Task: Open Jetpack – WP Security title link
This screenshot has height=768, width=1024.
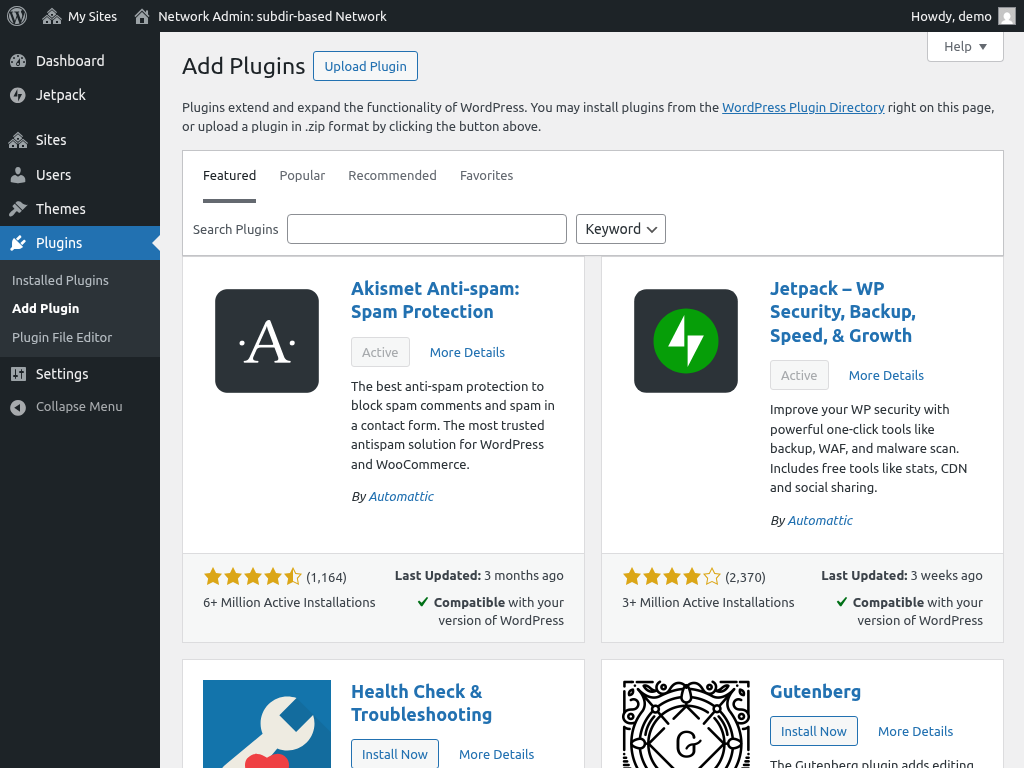Action: click(842, 312)
